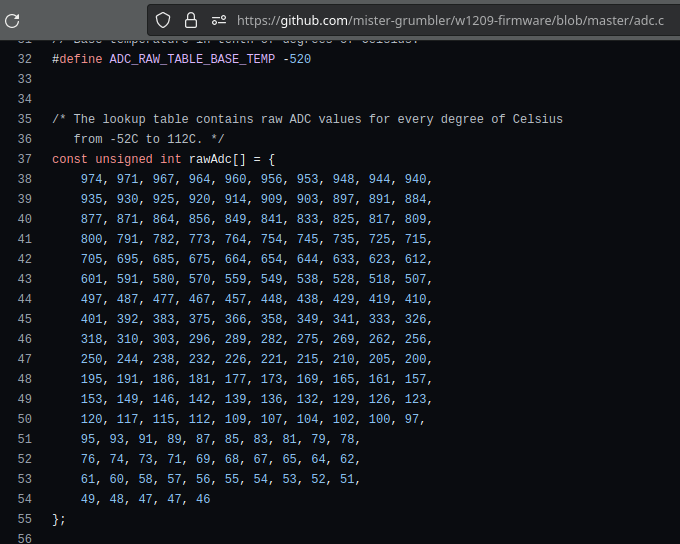Image resolution: width=680 pixels, height=544 pixels.
Task: Click the 'unsigned' keyword
Action: tap(124, 159)
